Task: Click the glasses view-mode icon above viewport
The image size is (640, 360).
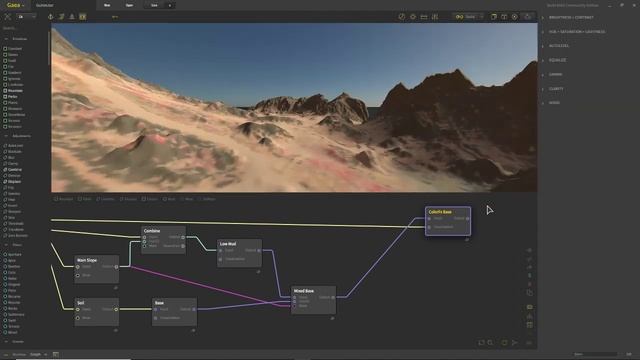Action: pos(459,17)
